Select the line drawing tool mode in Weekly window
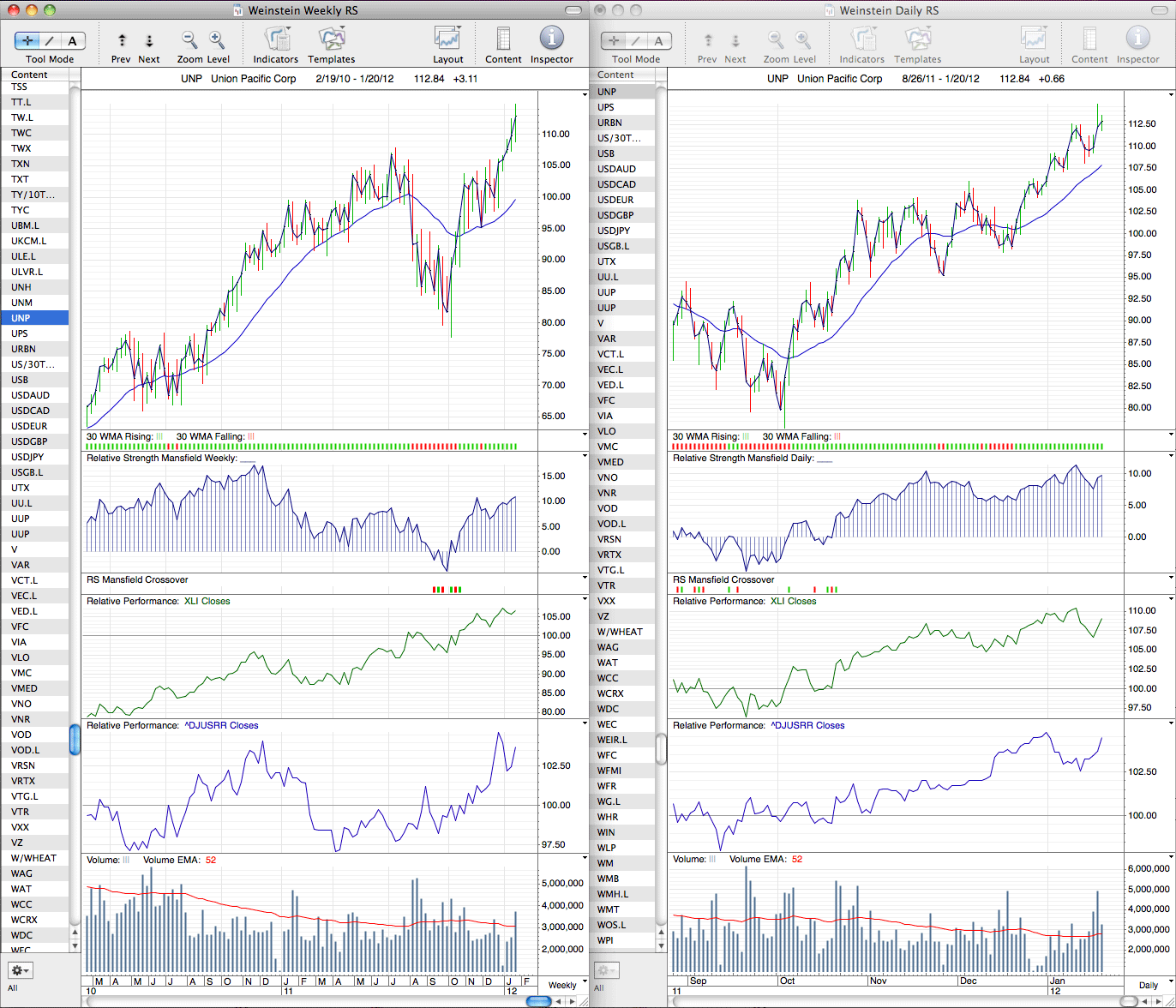 (x=50, y=40)
